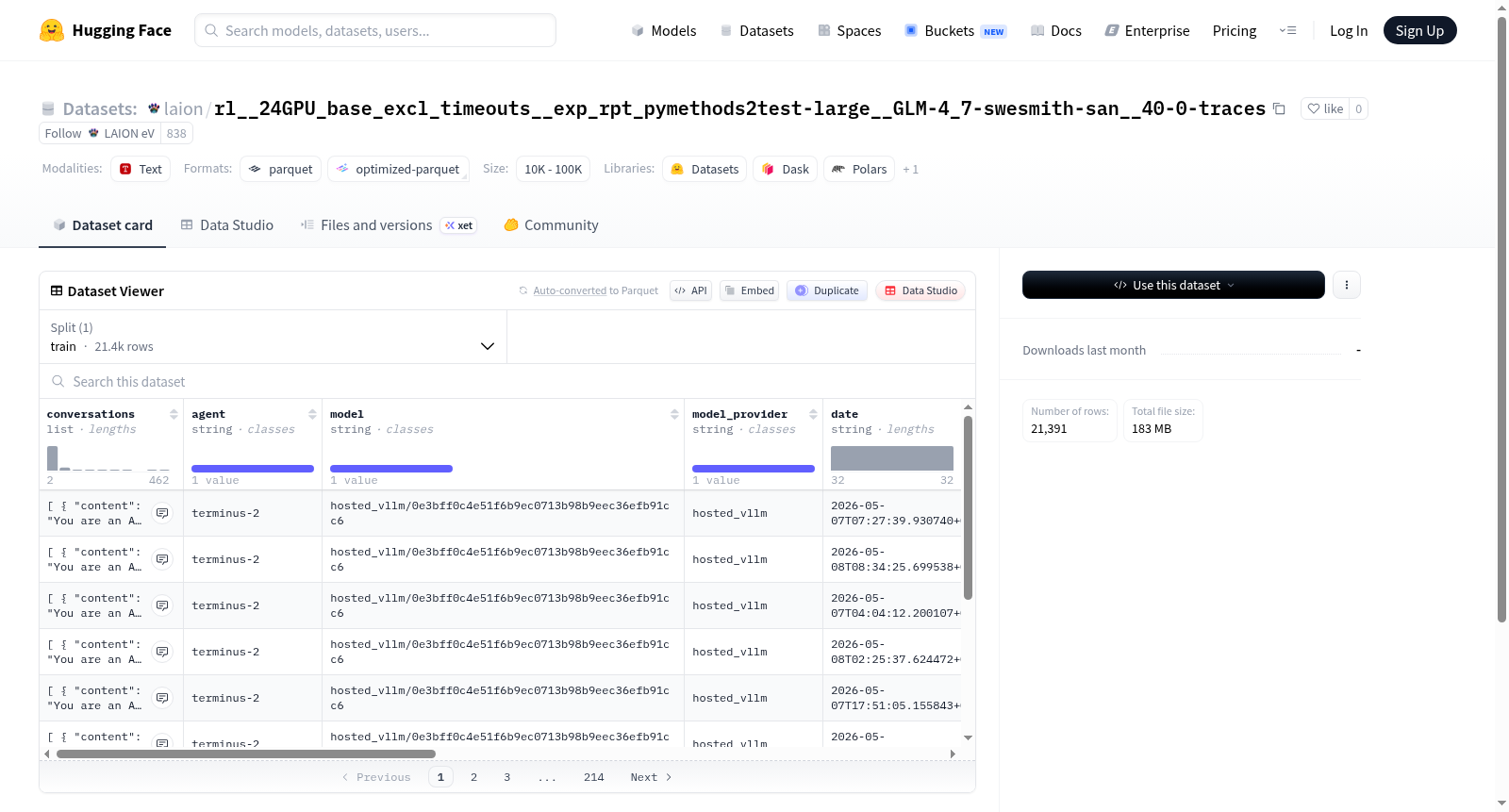Click the Sign Up button
The height and width of the screenshot is (812, 1509).
(x=1419, y=30)
